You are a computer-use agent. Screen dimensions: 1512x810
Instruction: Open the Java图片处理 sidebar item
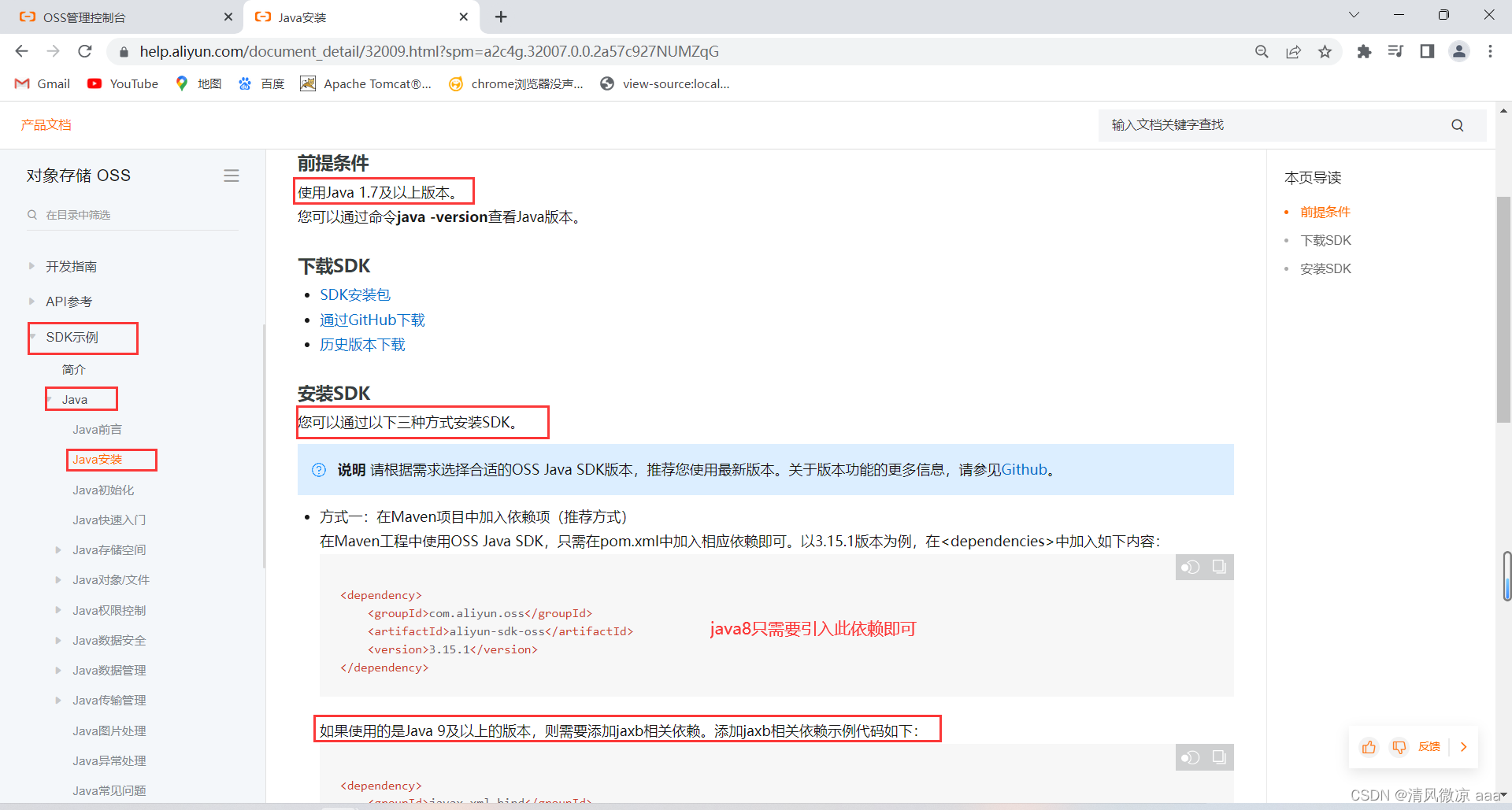point(109,731)
